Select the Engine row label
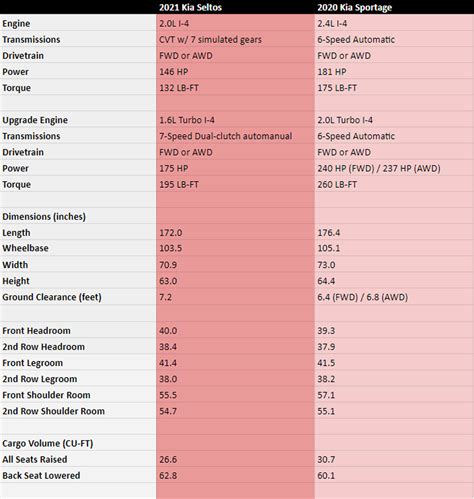The image size is (474, 499). (x=16, y=24)
